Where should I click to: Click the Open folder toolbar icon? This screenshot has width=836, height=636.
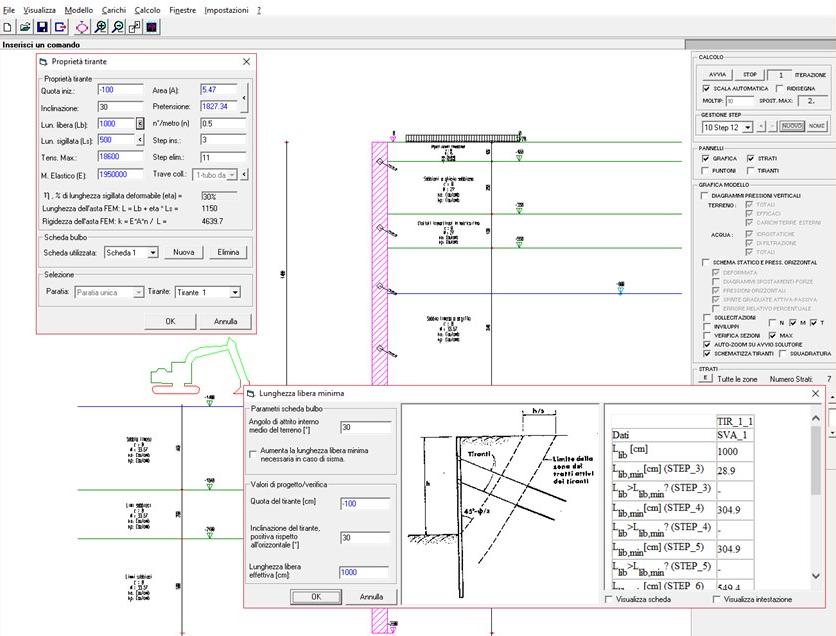click(25, 27)
